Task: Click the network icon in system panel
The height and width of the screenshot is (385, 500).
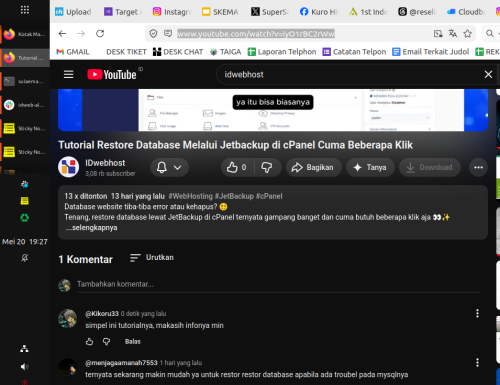Action: [24, 349]
